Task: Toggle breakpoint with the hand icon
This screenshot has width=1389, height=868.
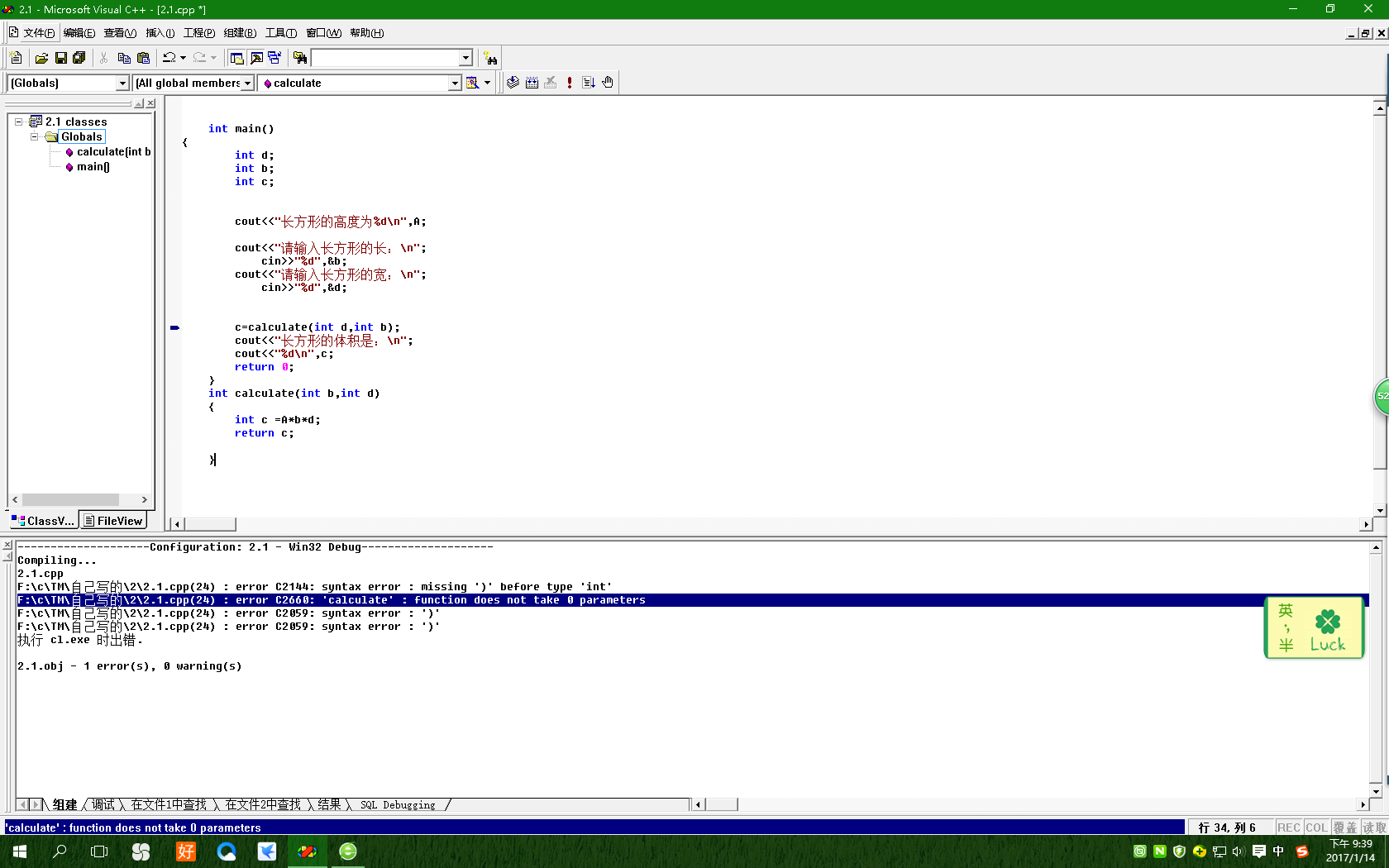Action: coord(608,83)
